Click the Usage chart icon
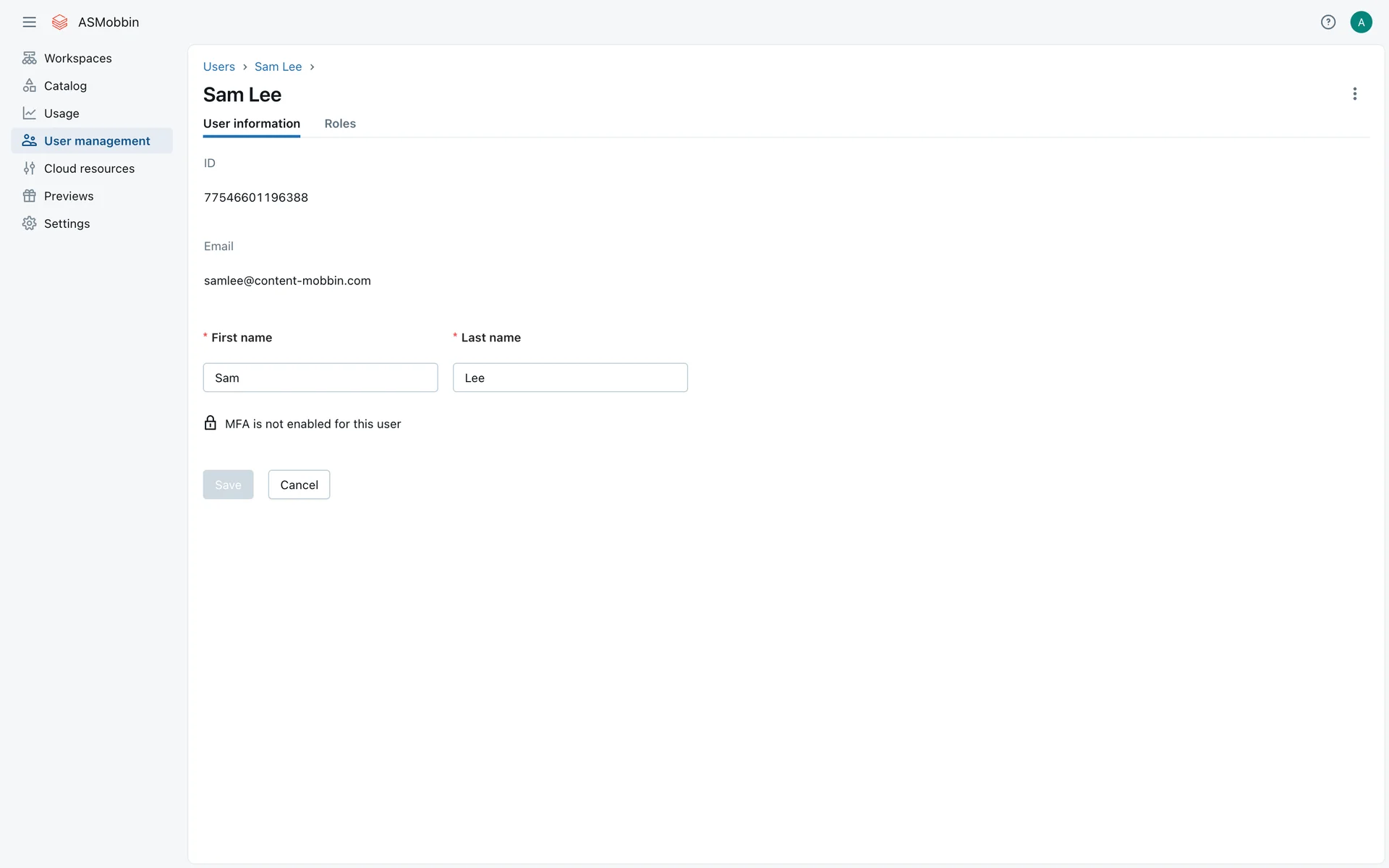Screen dimensions: 1389x868 click(x=29, y=114)
